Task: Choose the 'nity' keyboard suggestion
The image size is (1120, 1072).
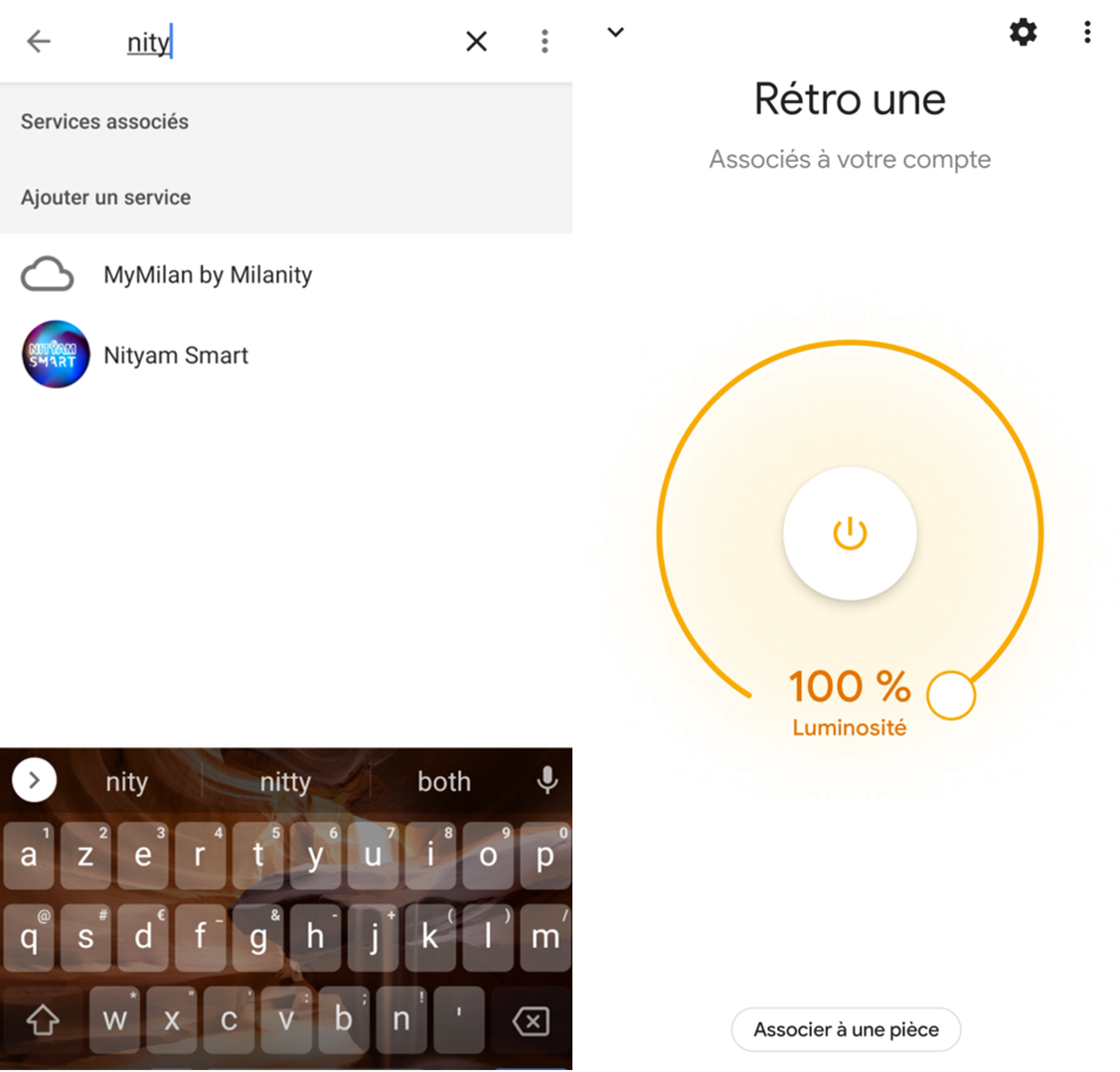Action: (x=126, y=782)
